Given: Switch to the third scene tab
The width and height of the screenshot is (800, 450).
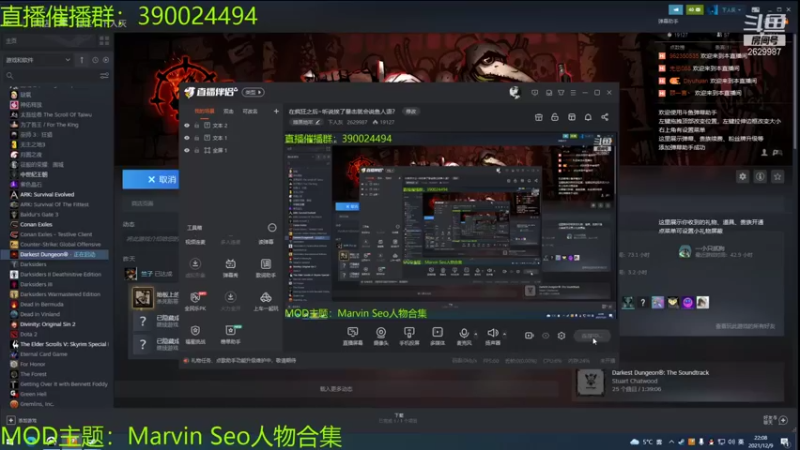Looking at the screenshot, I should [250, 111].
